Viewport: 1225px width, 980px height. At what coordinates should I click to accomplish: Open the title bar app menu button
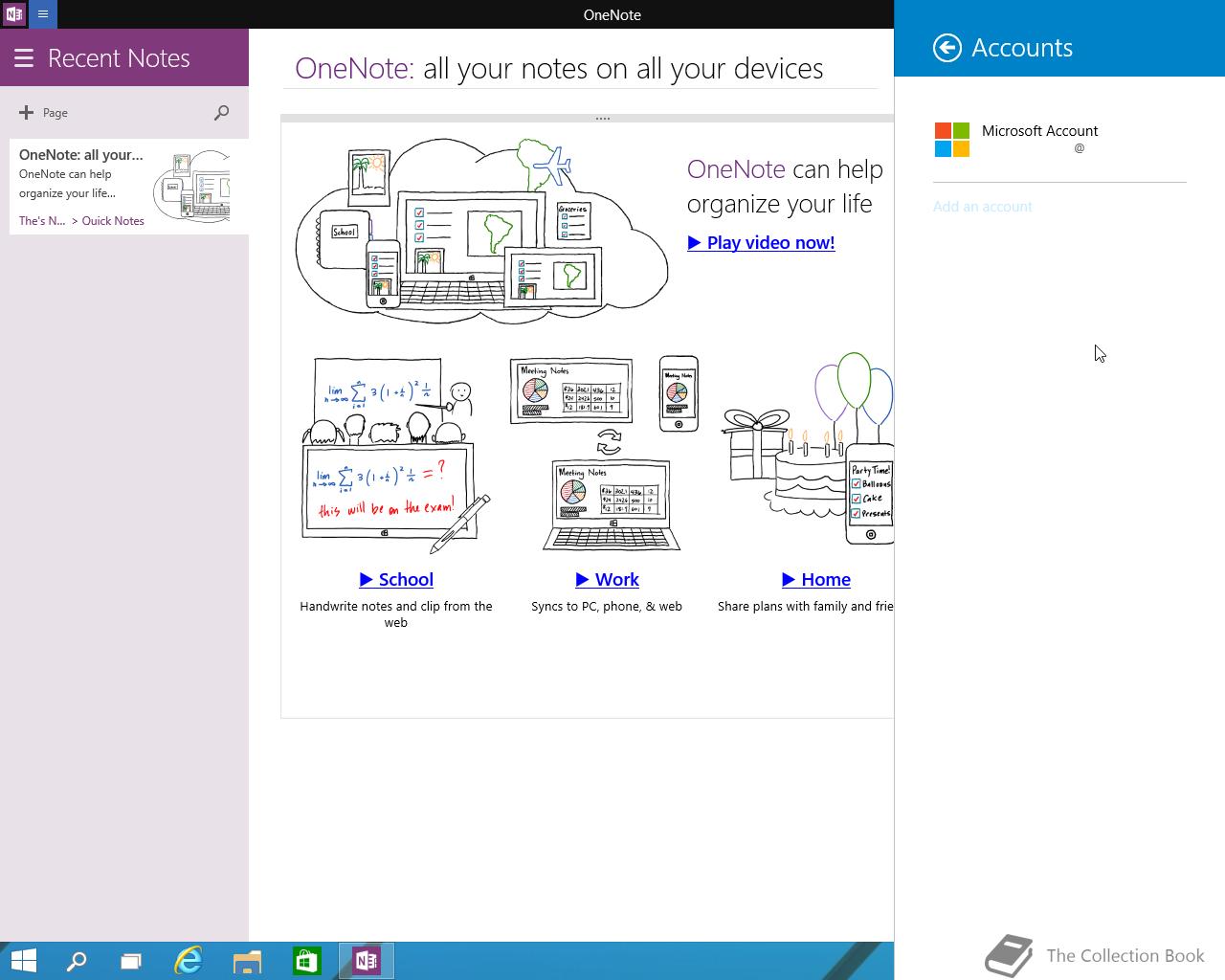click(43, 14)
